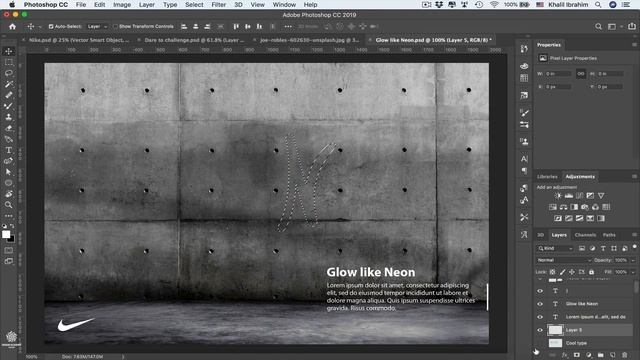Image resolution: width=640 pixels, height=360 pixels.
Task: Select the Lasso tool
Action: click(9, 73)
